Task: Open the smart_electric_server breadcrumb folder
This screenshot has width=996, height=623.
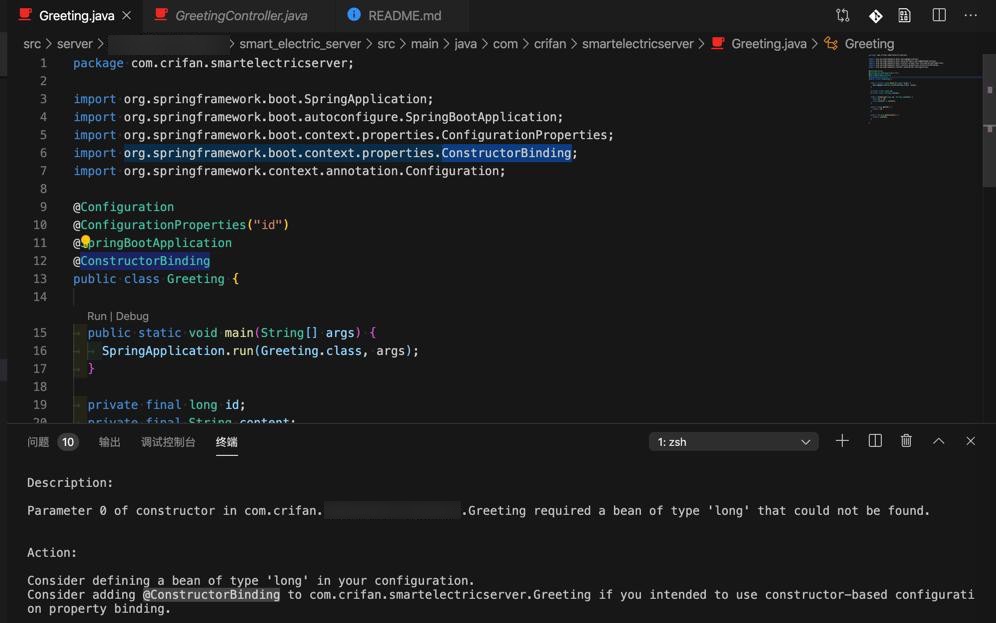Action: (300, 44)
